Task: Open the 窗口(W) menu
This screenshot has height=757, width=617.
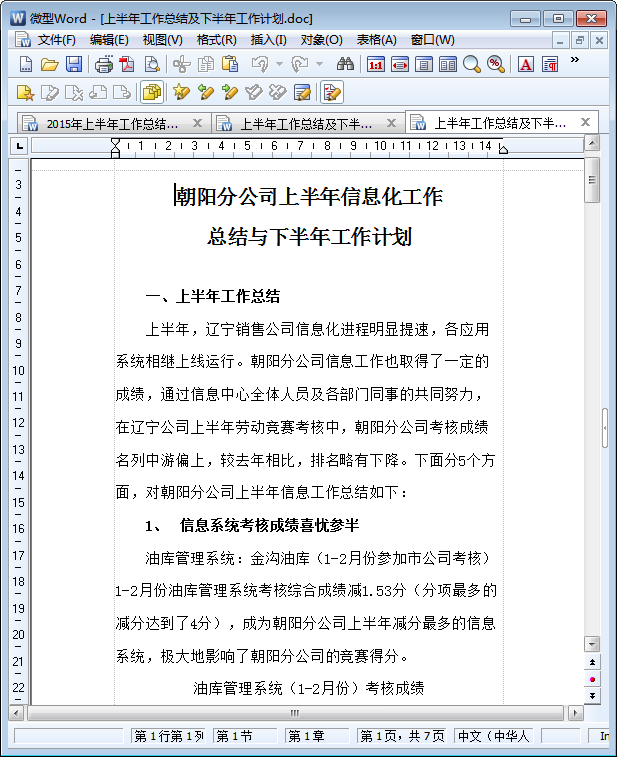Action: [x=433, y=40]
